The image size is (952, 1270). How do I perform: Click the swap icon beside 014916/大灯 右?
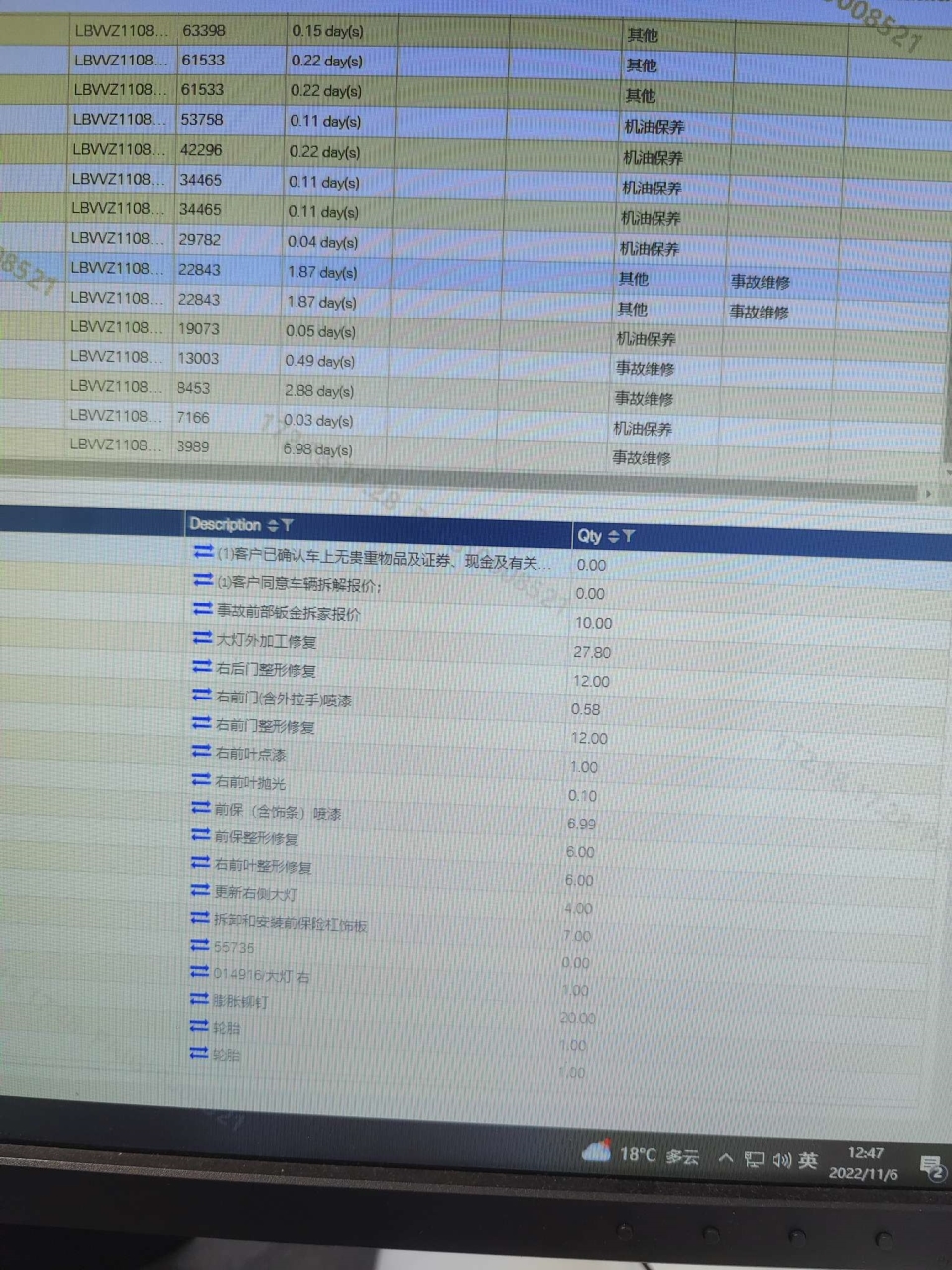point(199,972)
